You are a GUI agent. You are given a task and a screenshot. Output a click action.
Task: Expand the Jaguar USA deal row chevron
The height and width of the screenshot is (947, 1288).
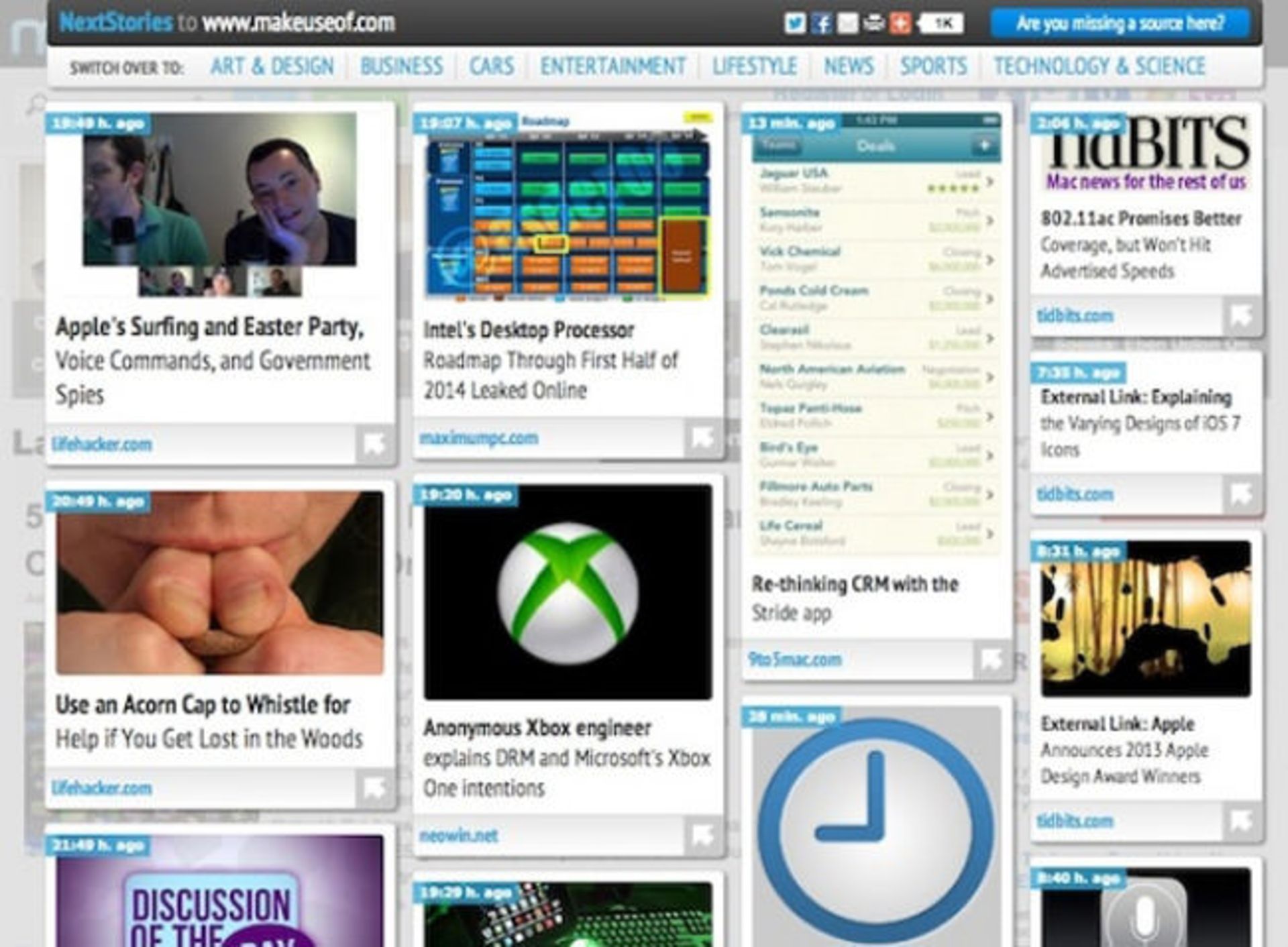pyautogui.click(x=989, y=179)
